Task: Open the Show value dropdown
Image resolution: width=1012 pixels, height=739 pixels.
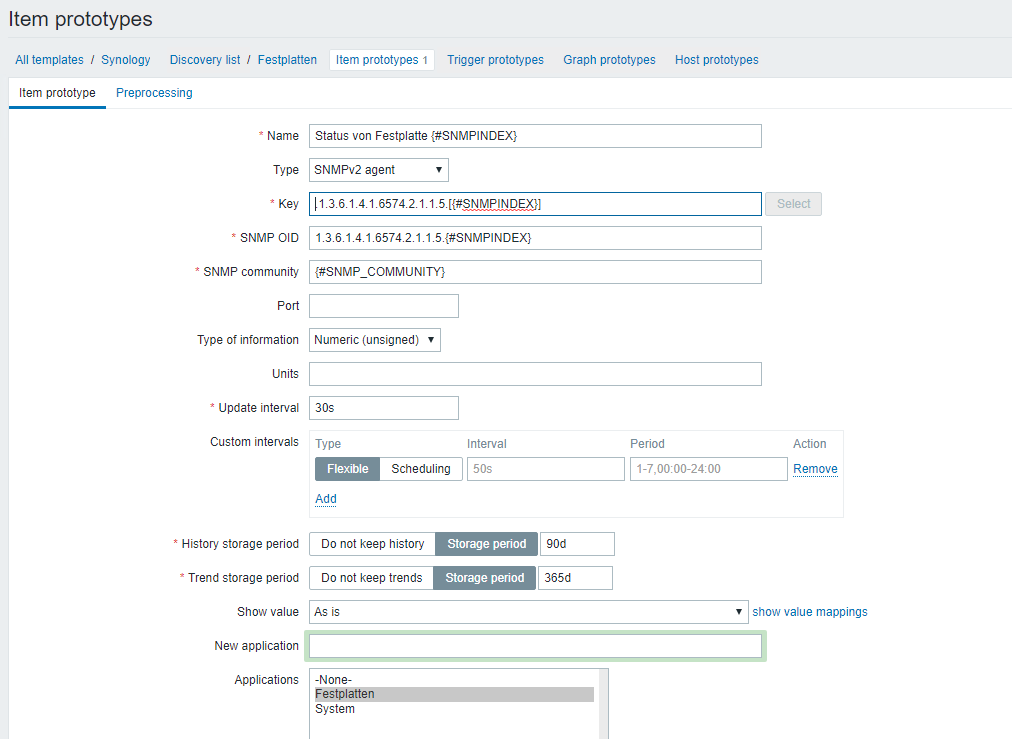Action: [528, 612]
